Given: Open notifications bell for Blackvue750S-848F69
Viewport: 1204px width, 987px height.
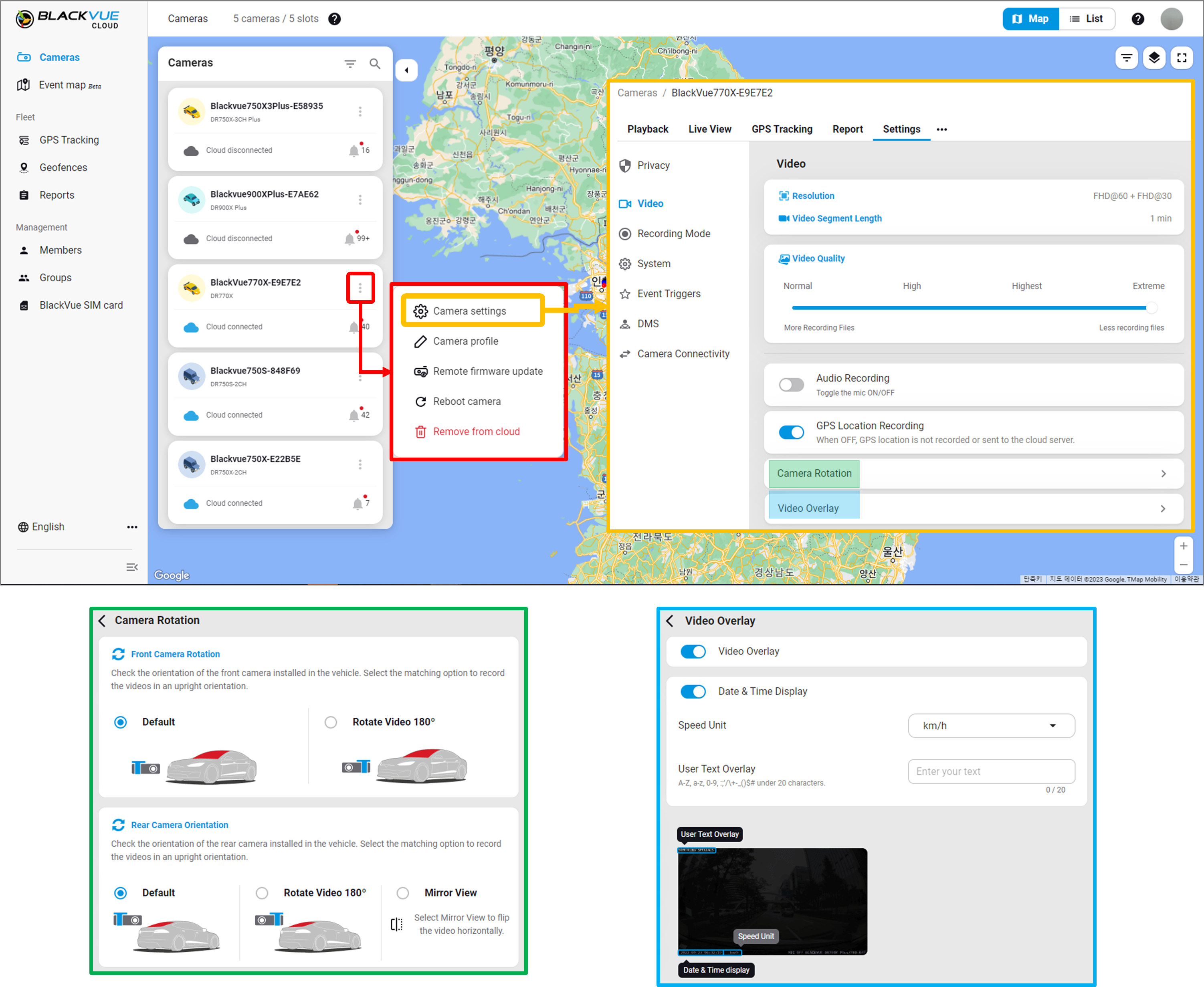Looking at the screenshot, I should click(x=354, y=415).
